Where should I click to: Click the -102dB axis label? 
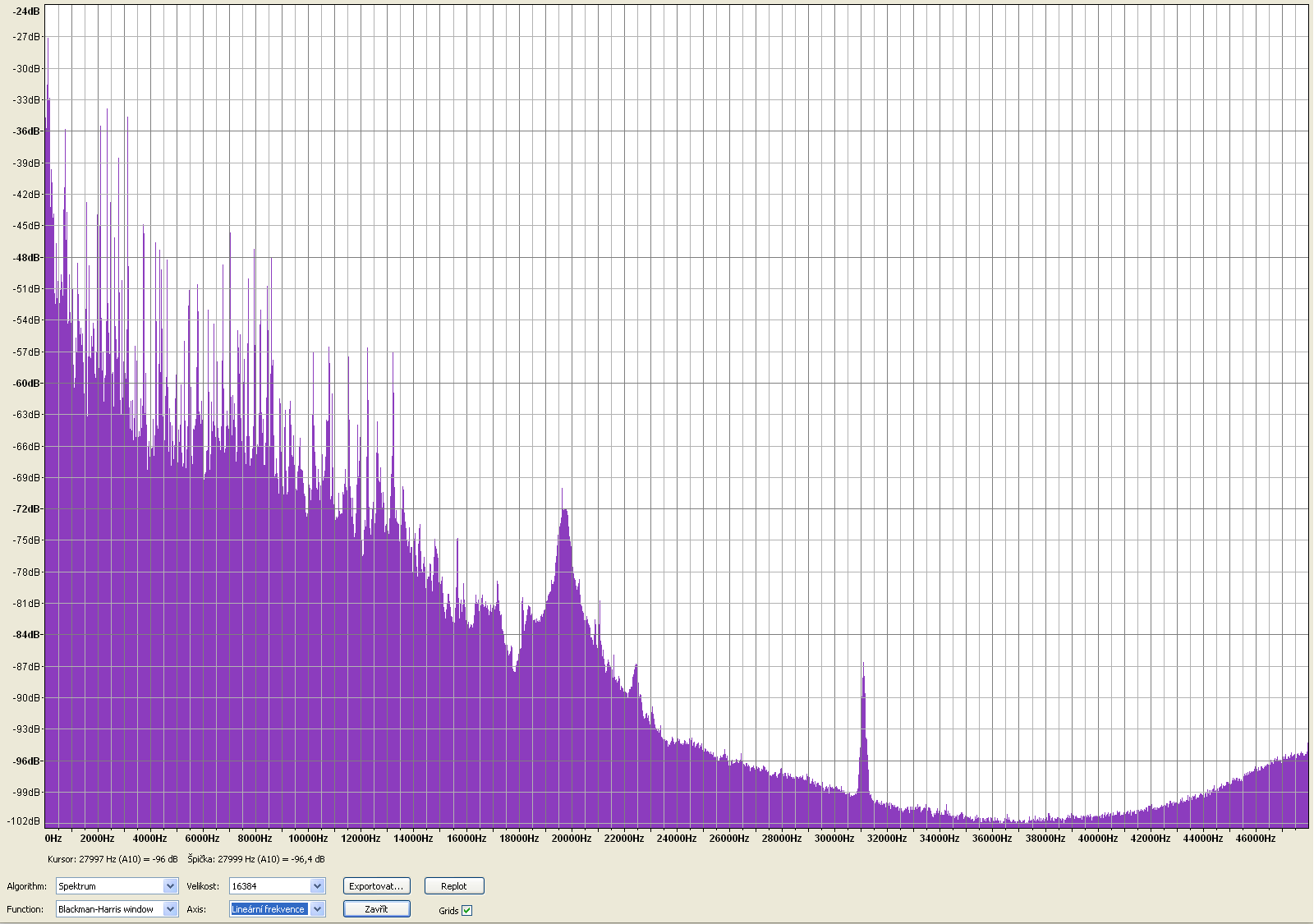24,821
